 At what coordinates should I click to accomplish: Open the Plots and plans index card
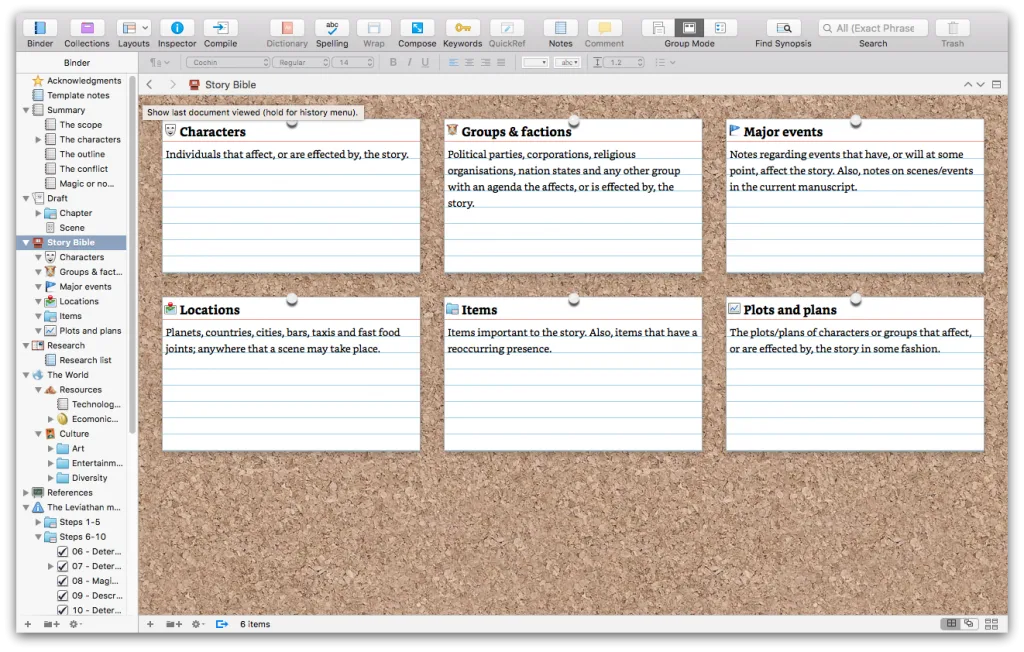click(855, 374)
